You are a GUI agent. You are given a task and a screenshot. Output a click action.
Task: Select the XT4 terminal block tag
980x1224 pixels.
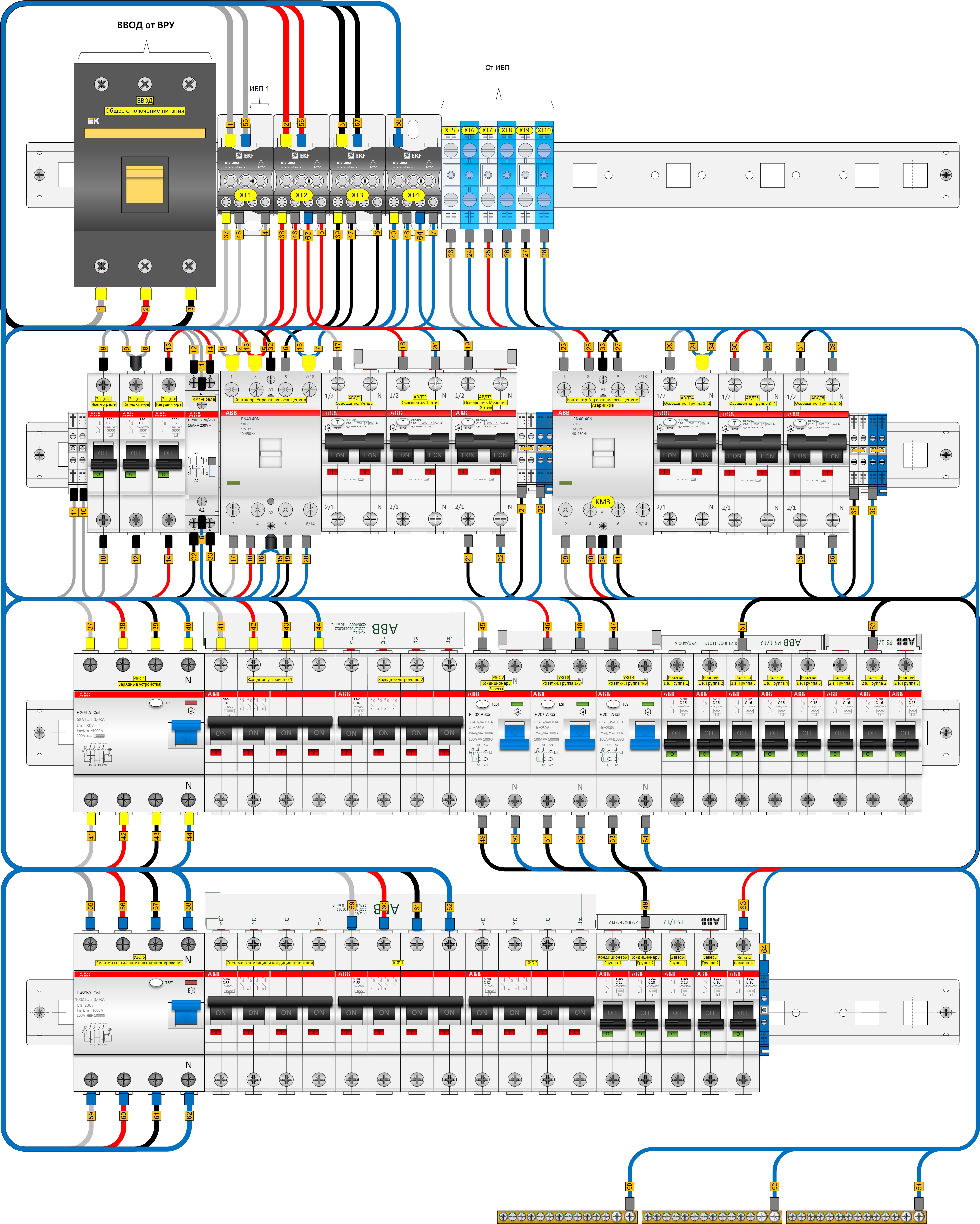(413, 195)
